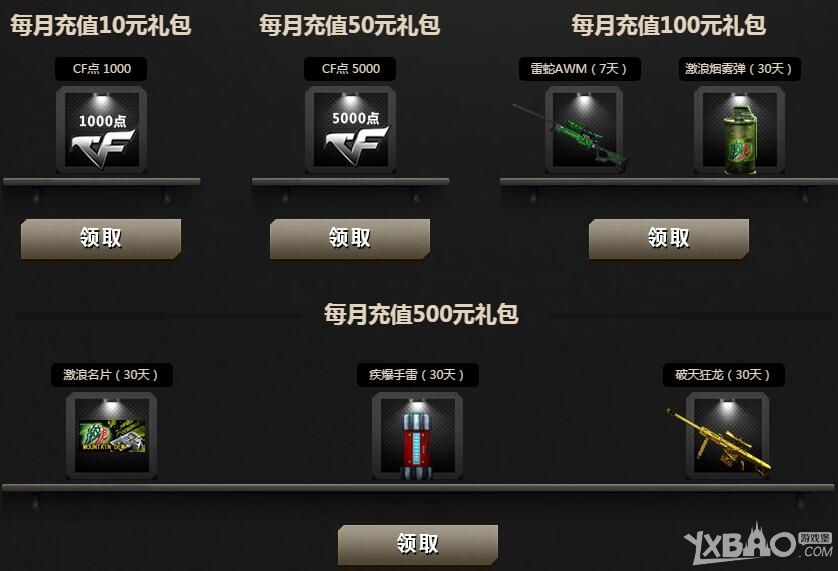The height and width of the screenshot is (571, 838).
Task: Click the 疾爆手雷（30天）label
Action: coord(417,375)
